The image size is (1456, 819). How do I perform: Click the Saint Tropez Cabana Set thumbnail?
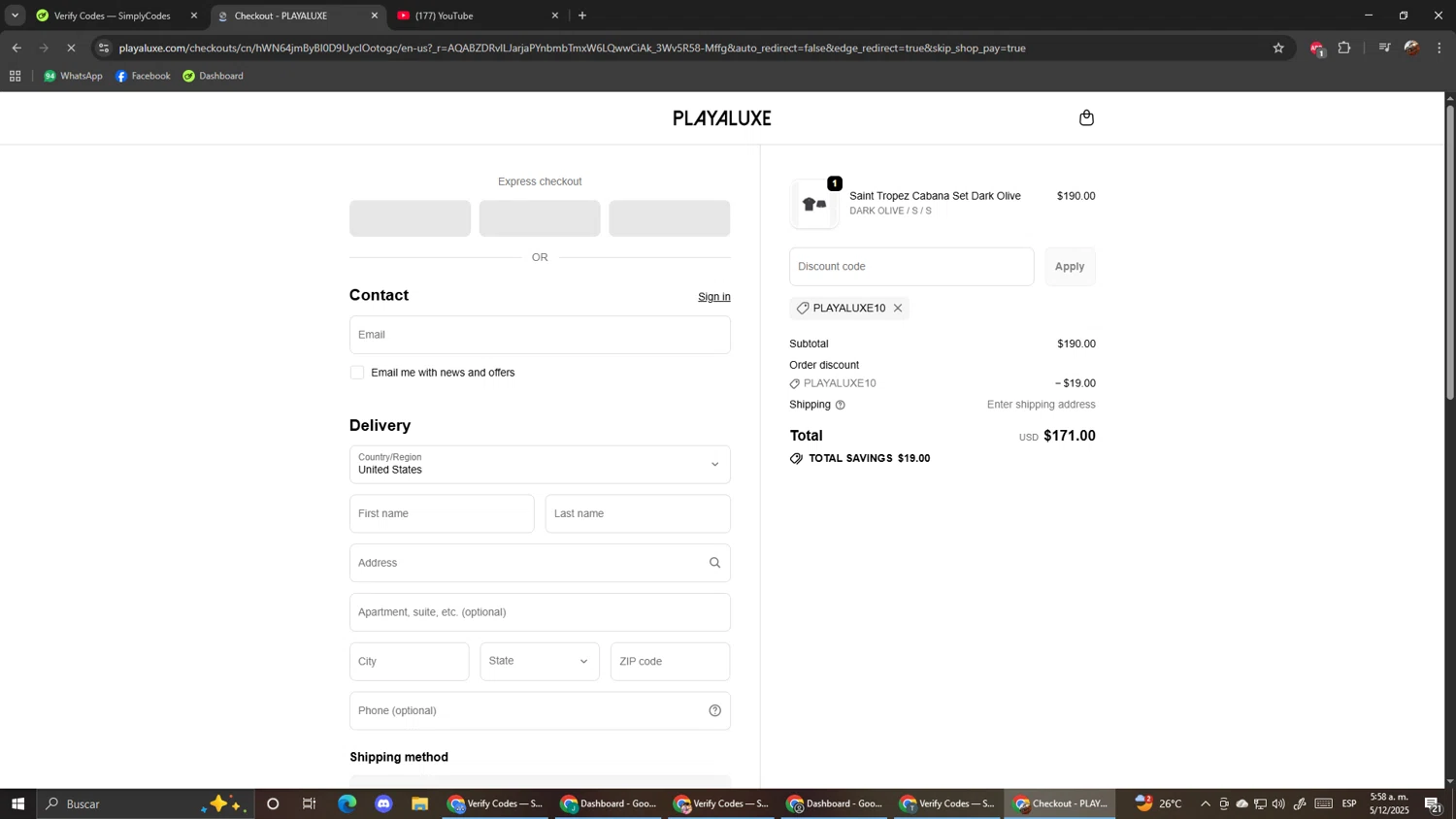tap(814, 205)
